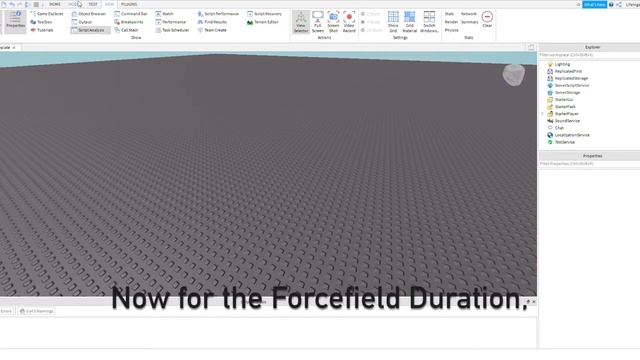640x360 pixels.
Task: Show the Command Bar
Action: pyautogui.click(x=131, y=14)
